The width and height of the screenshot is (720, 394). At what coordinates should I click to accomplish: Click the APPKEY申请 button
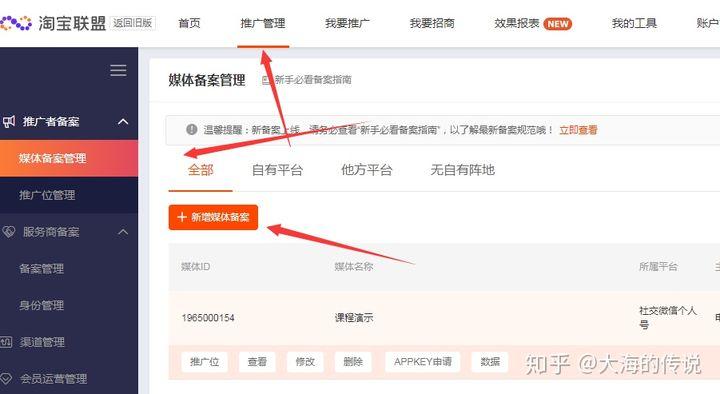point(422,362)
